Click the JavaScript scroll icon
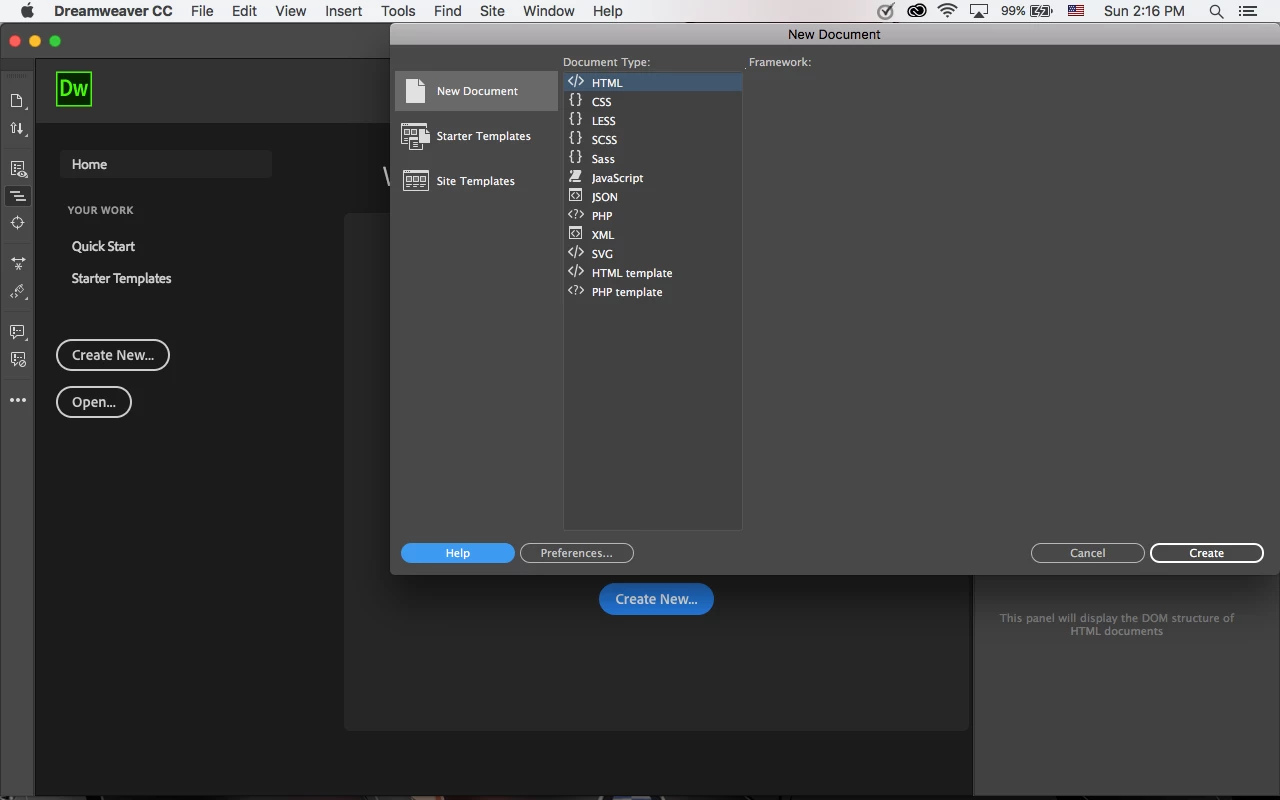 [x=576, y=177]
